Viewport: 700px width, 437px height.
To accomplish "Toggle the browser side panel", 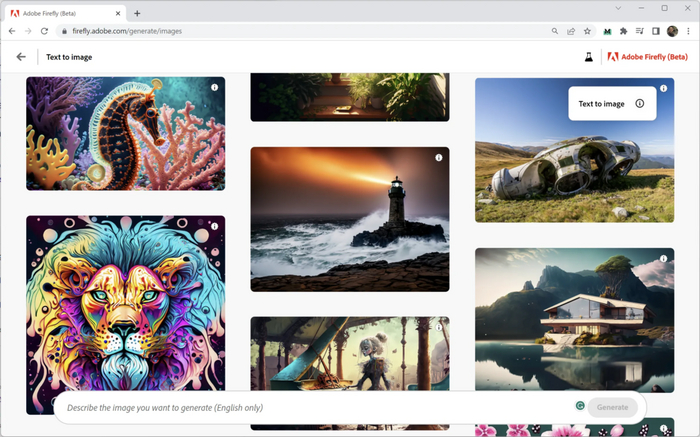I will coord(656,31).
